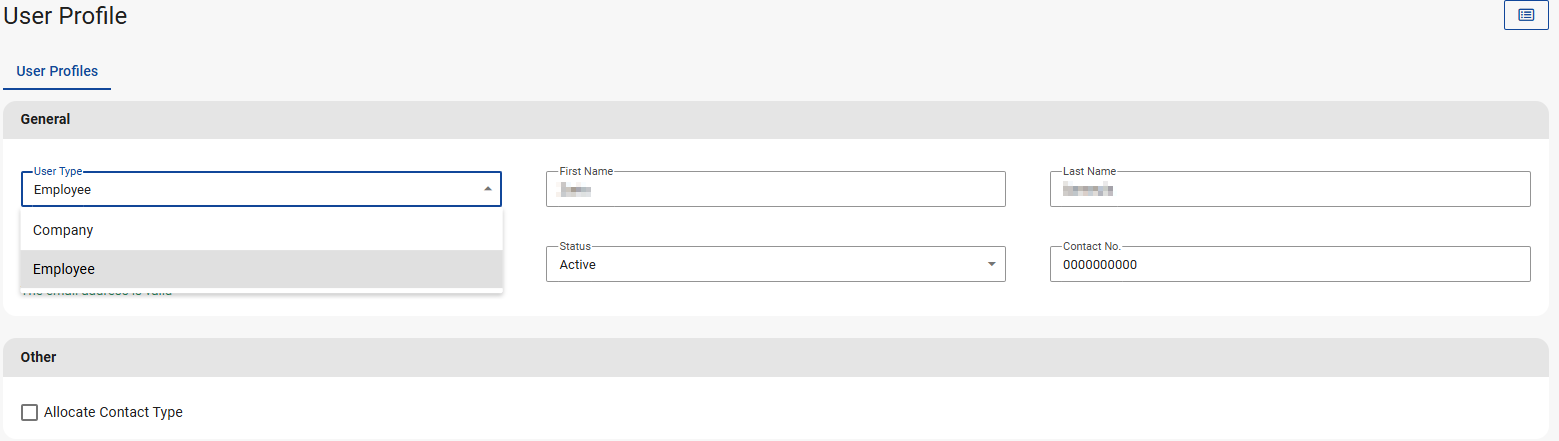Image resolution: width=1559 pixels, height=441 pixels.
Task: Enable the Allocate Contact Type checkbox
Action: point(30,412)
